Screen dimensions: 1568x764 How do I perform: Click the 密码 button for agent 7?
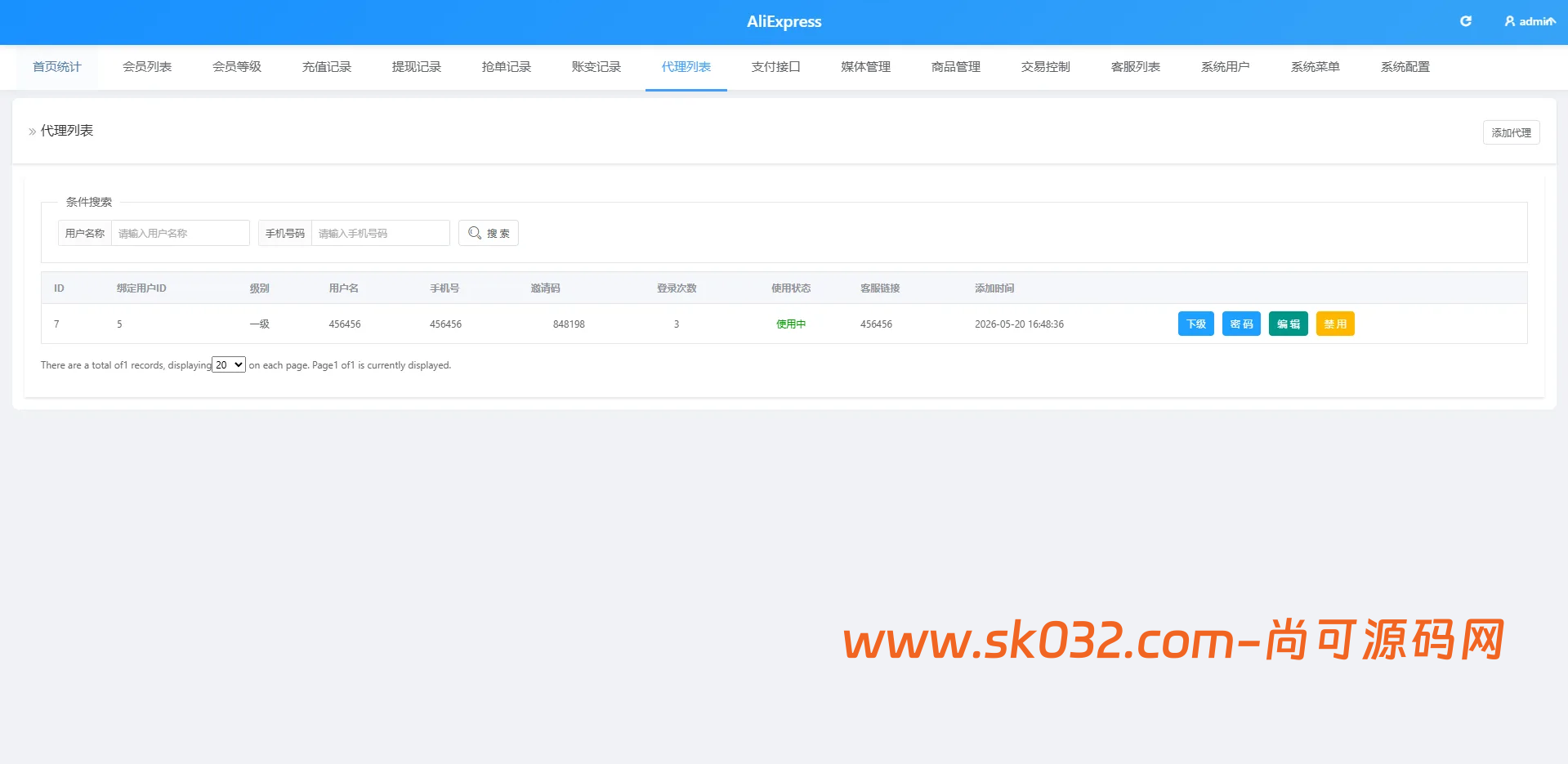[1241, 324]
